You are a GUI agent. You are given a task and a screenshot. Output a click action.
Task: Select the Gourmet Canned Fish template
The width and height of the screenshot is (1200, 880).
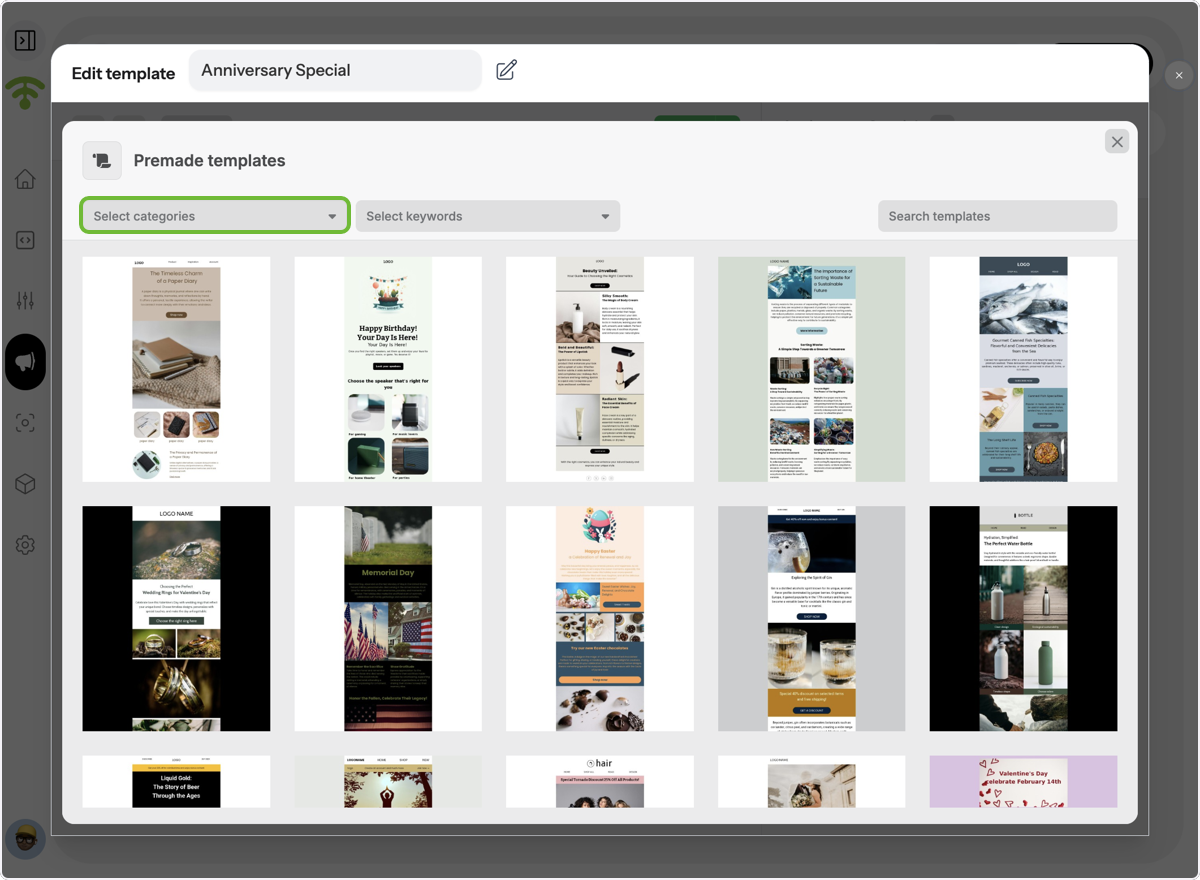1023,369
